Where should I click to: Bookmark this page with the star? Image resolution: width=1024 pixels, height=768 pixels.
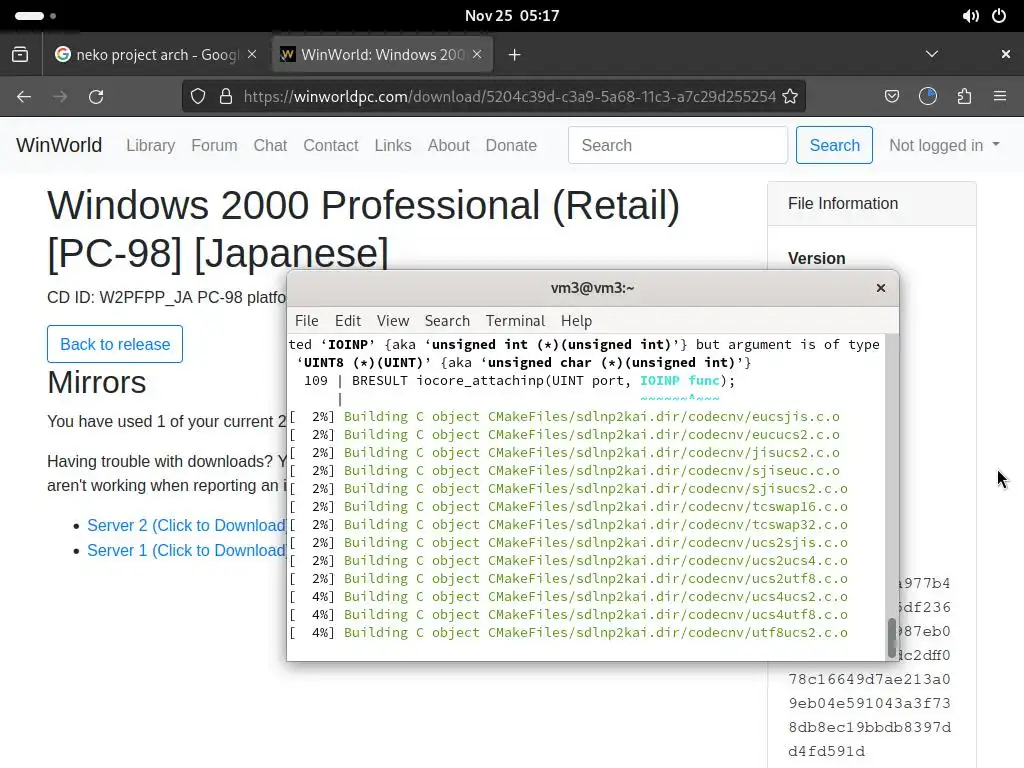[x=790, y=97]
